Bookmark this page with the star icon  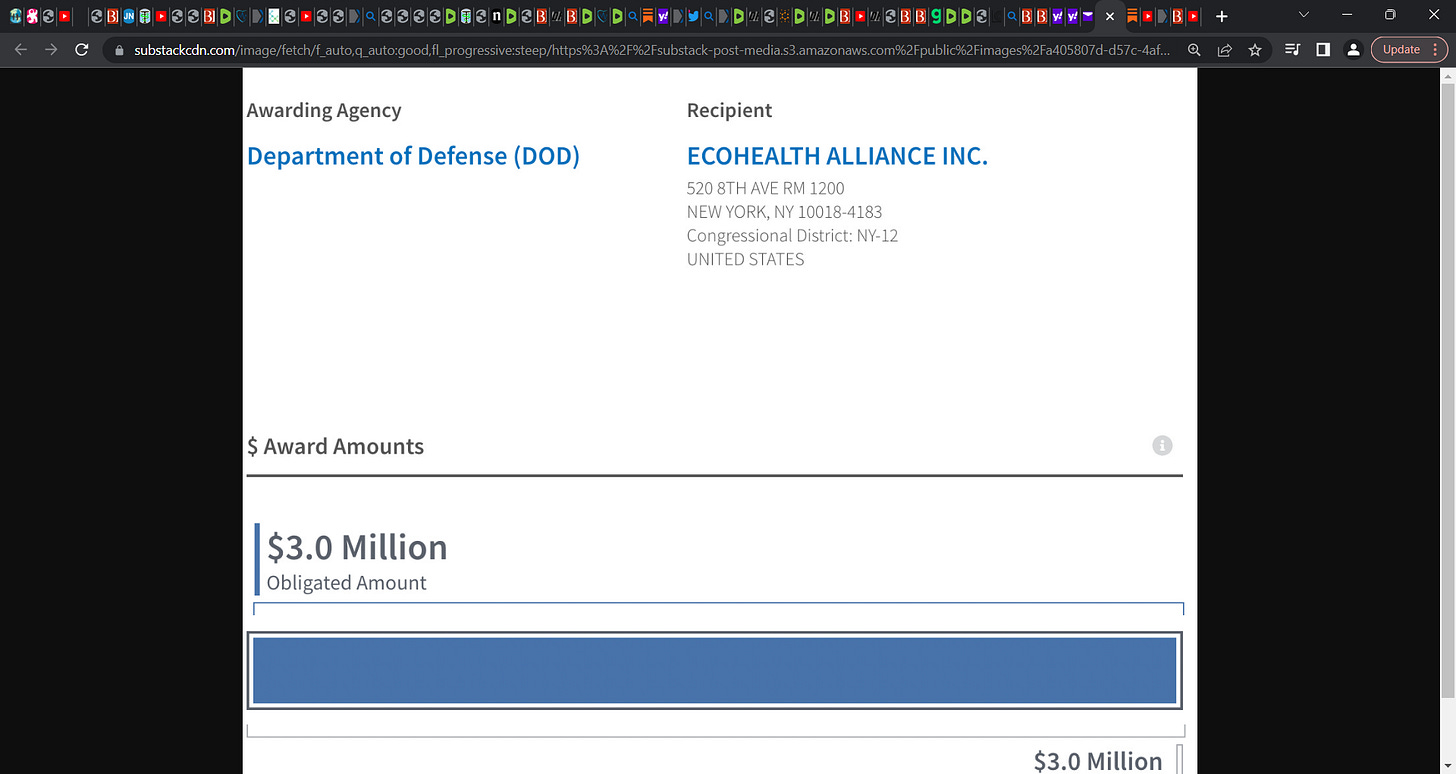click(1255, 49)
